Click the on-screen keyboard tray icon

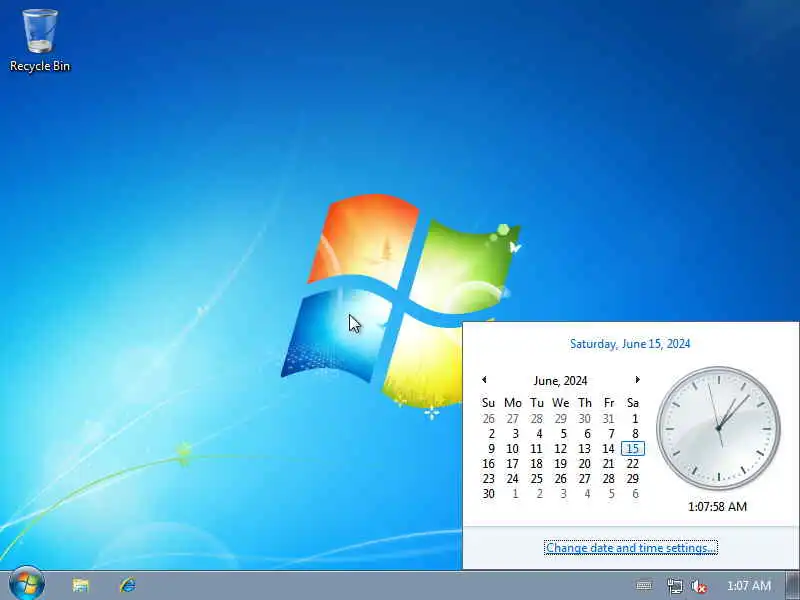[x=644, y=586]
